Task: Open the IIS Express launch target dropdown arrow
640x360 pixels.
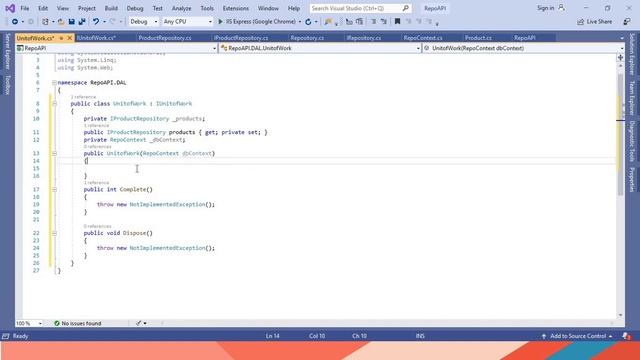Action: 300,22
